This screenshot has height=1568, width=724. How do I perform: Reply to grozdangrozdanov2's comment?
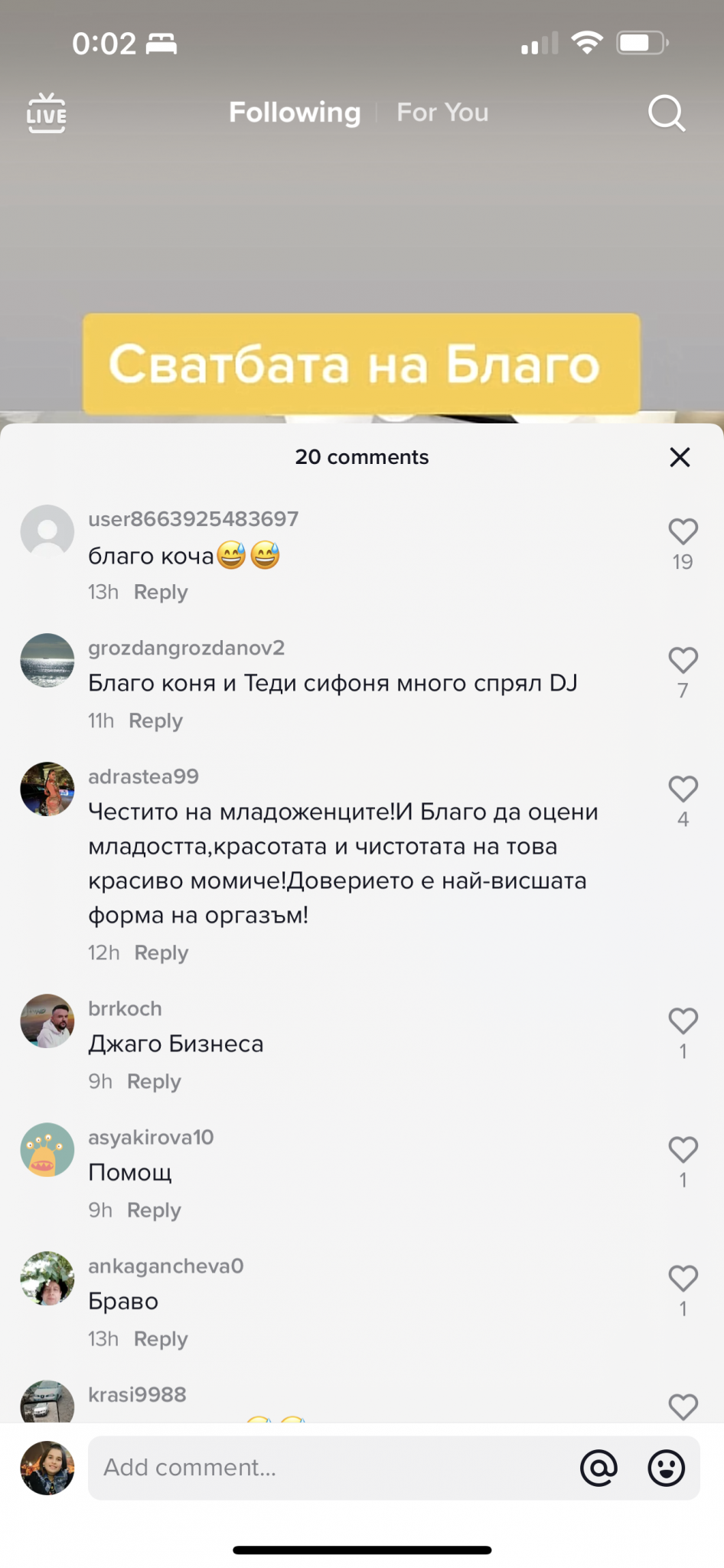[x=155, y=721]
